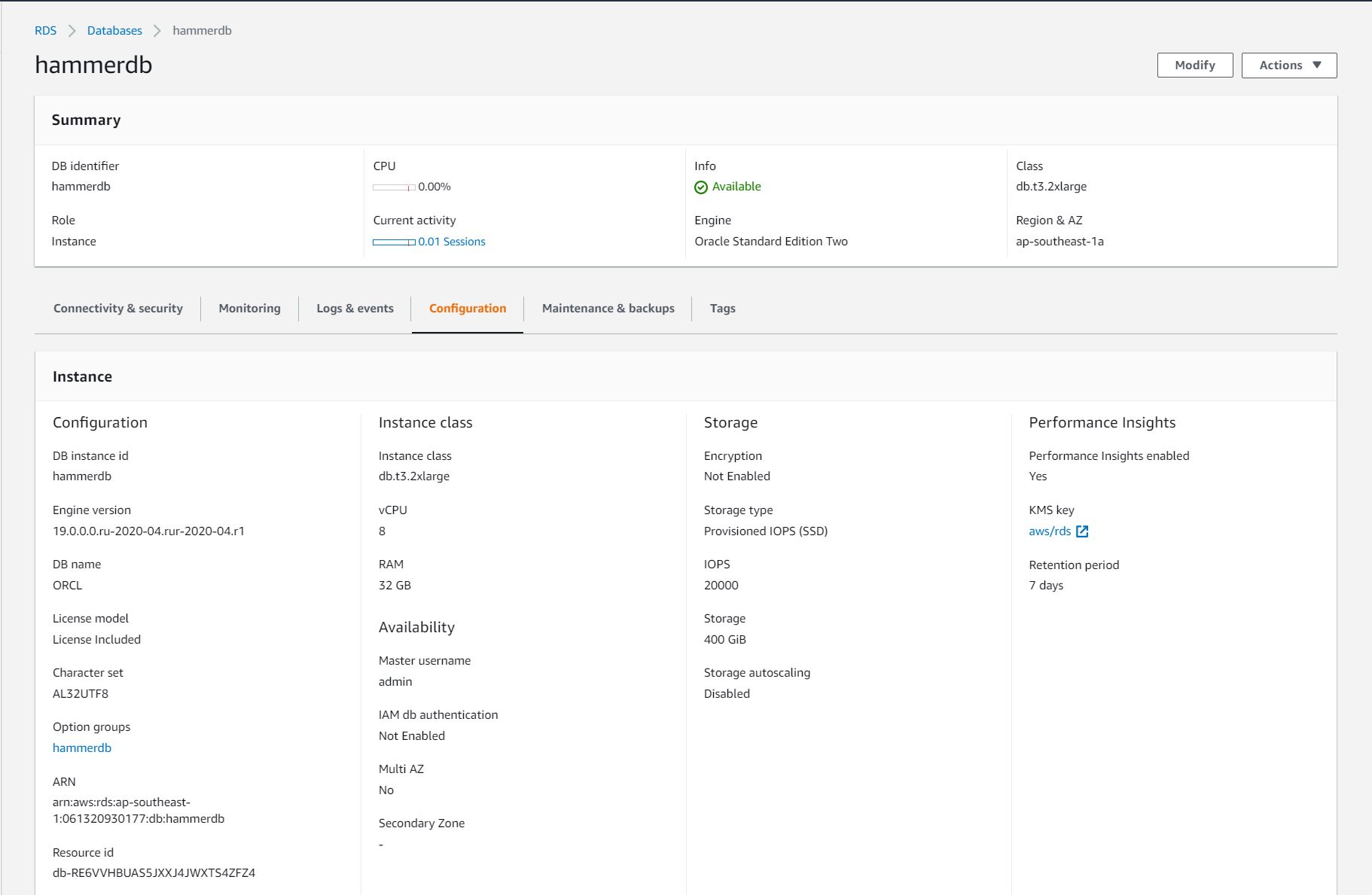Image resolution: width=1372 pixels, height=895 pixels.
Task: Open the aws/rds KMS key link
Action: (1050, 531)
